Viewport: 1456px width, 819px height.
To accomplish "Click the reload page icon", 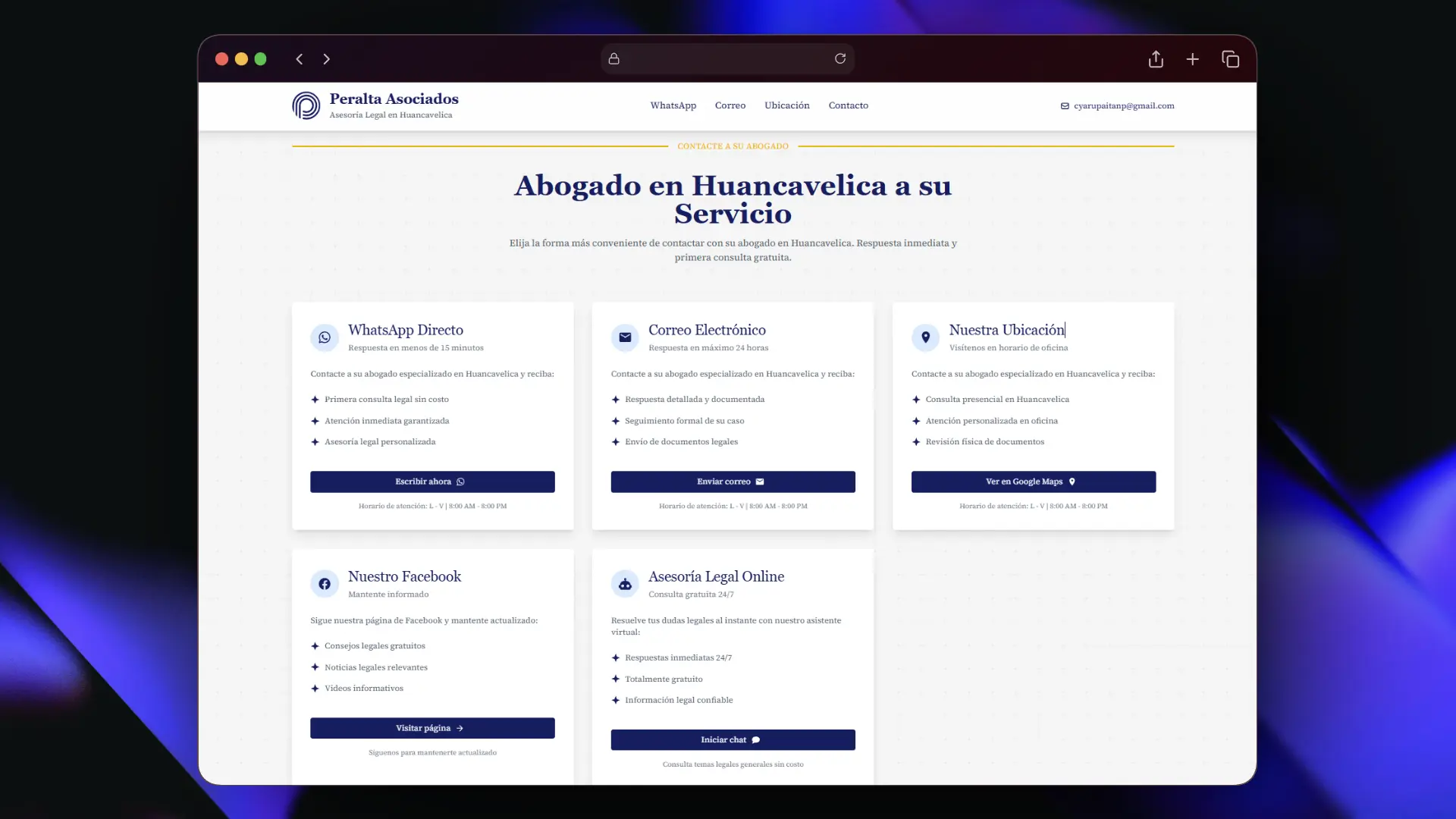I will tap(839, 58).
